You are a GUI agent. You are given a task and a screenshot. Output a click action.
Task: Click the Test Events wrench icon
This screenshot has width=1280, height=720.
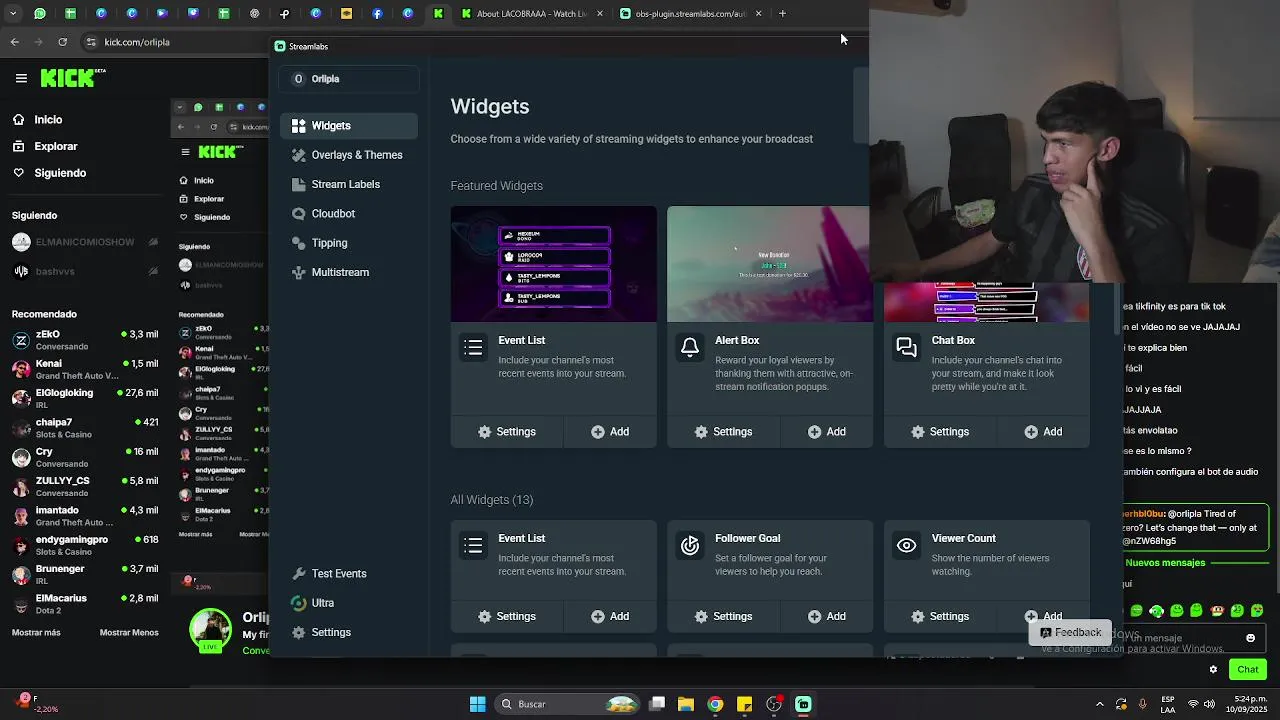tap(298, 574)
